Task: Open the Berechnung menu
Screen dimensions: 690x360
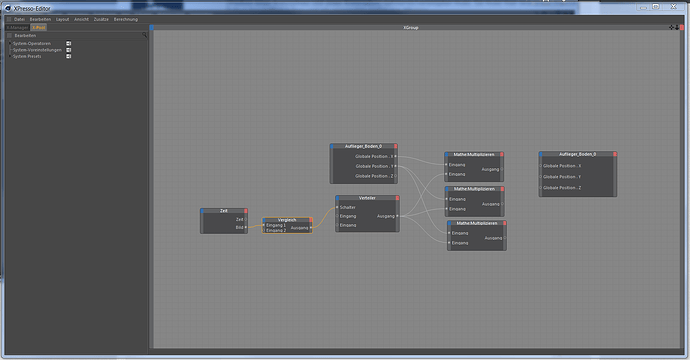Action: [x=126, y=19]
